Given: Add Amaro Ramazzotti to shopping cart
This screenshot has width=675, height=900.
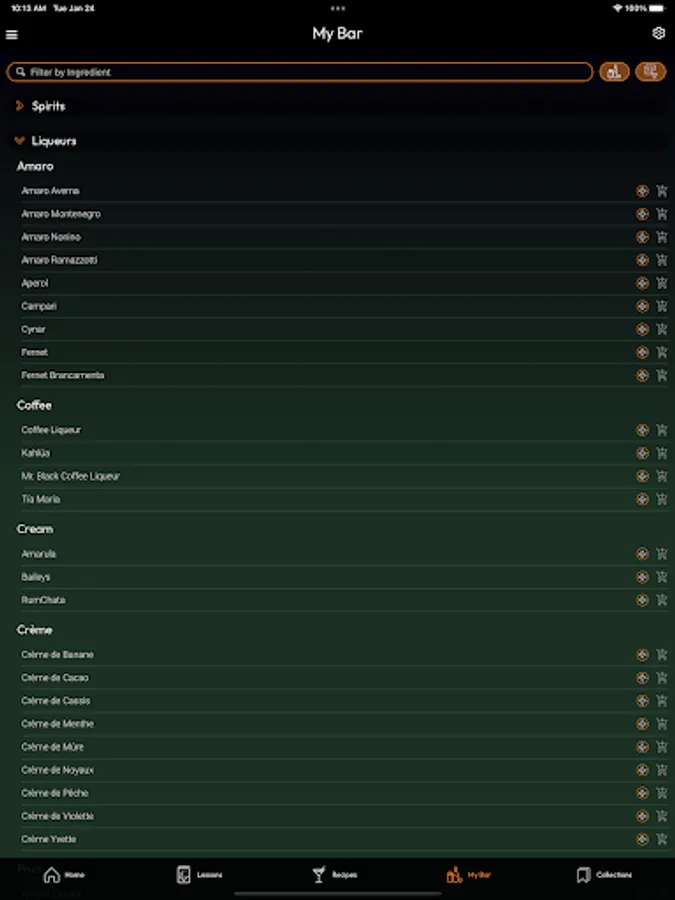Looking at the screenshot, I should click(662, 259).
